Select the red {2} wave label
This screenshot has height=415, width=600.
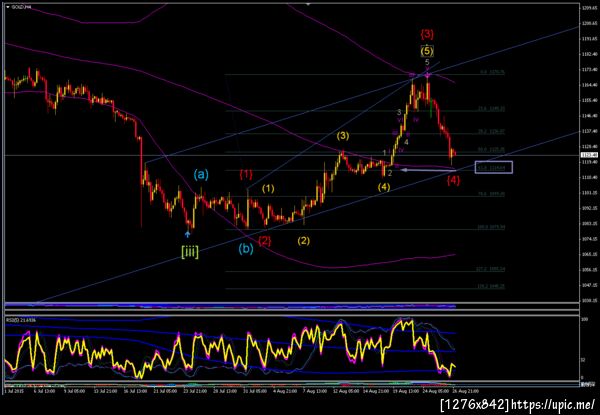pyautogui.click(x=265, y=241)
